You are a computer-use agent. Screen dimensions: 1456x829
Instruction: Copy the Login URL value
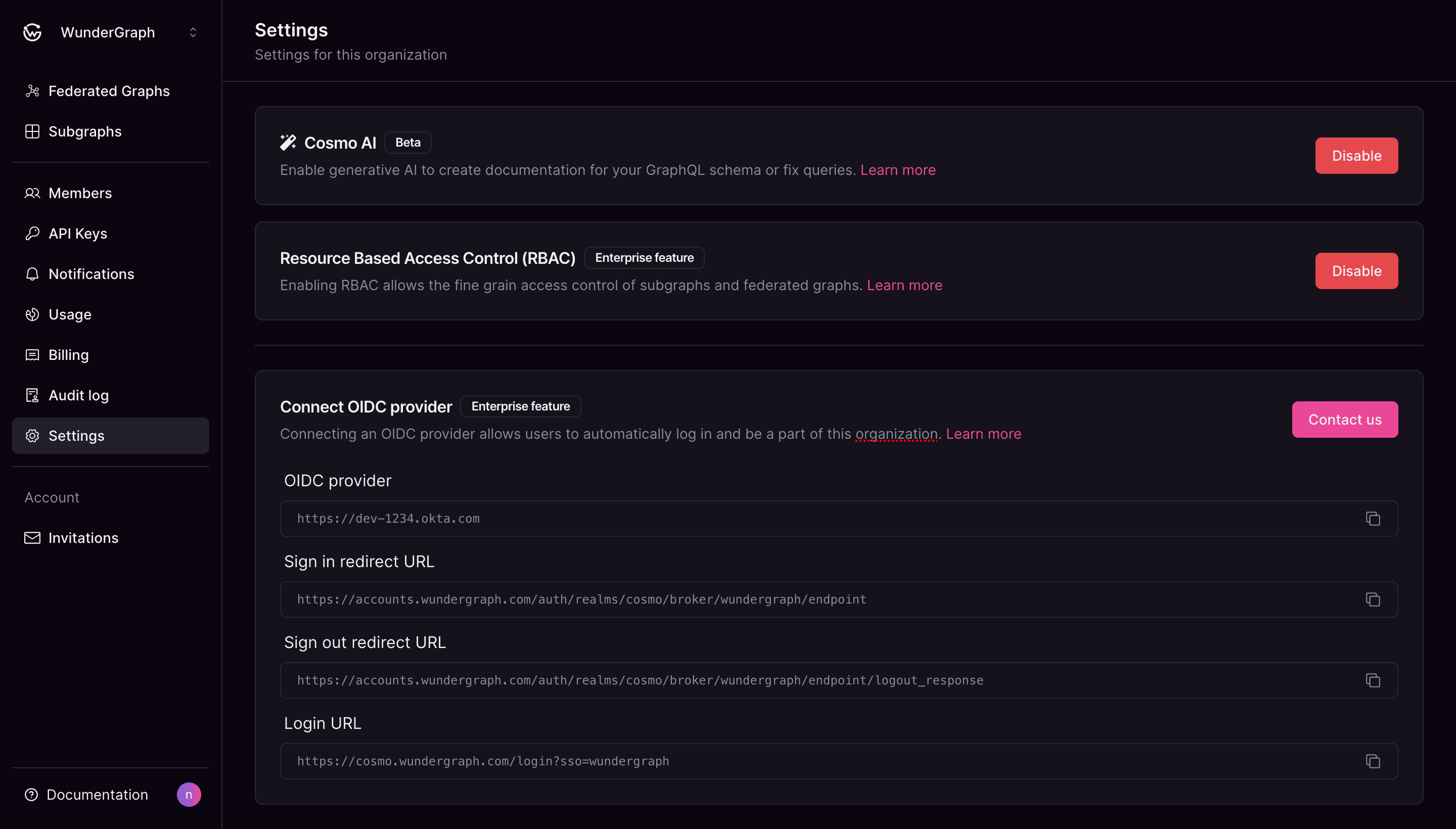(x=1373, y=761)
